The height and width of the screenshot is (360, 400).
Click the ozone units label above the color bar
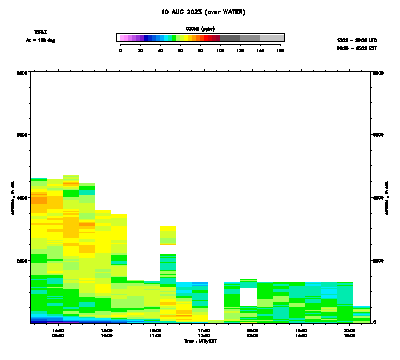click(x=200, y=29)
